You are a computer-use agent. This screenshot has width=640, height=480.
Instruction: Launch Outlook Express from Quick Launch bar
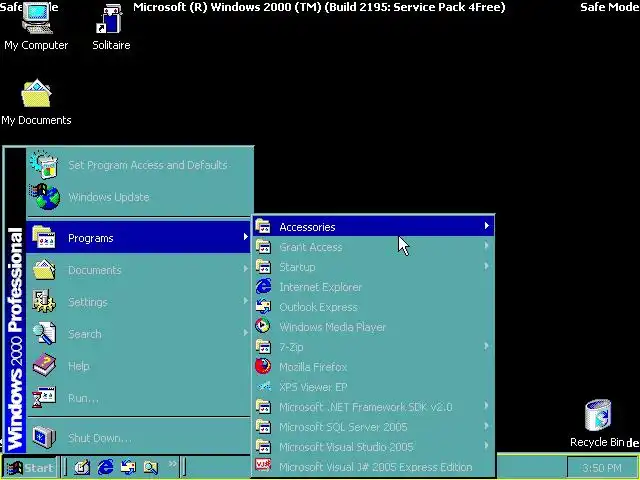coord(128,467)
